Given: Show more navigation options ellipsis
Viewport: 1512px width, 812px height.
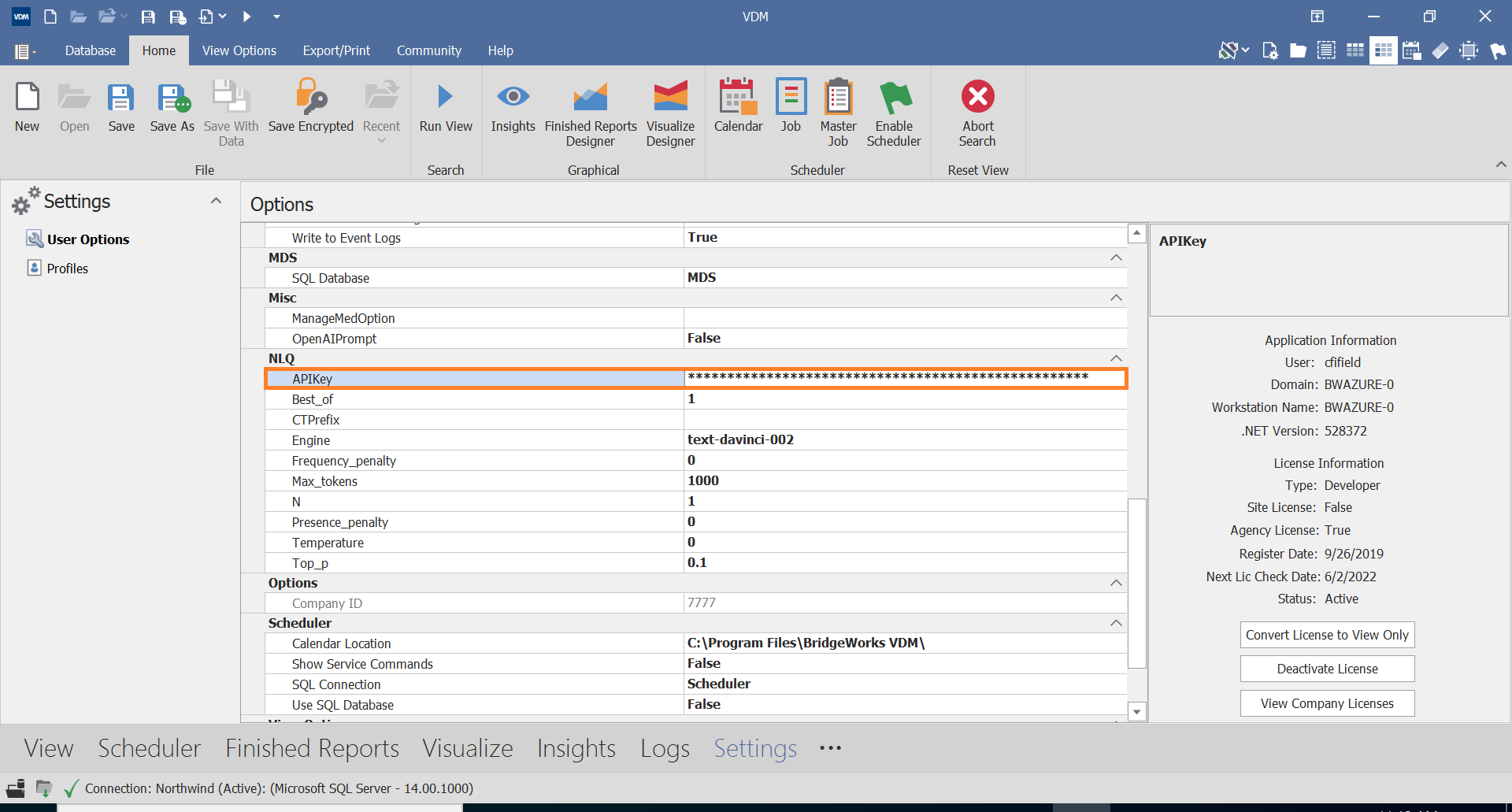Looking at the screenshot, I should click(830, 748).
